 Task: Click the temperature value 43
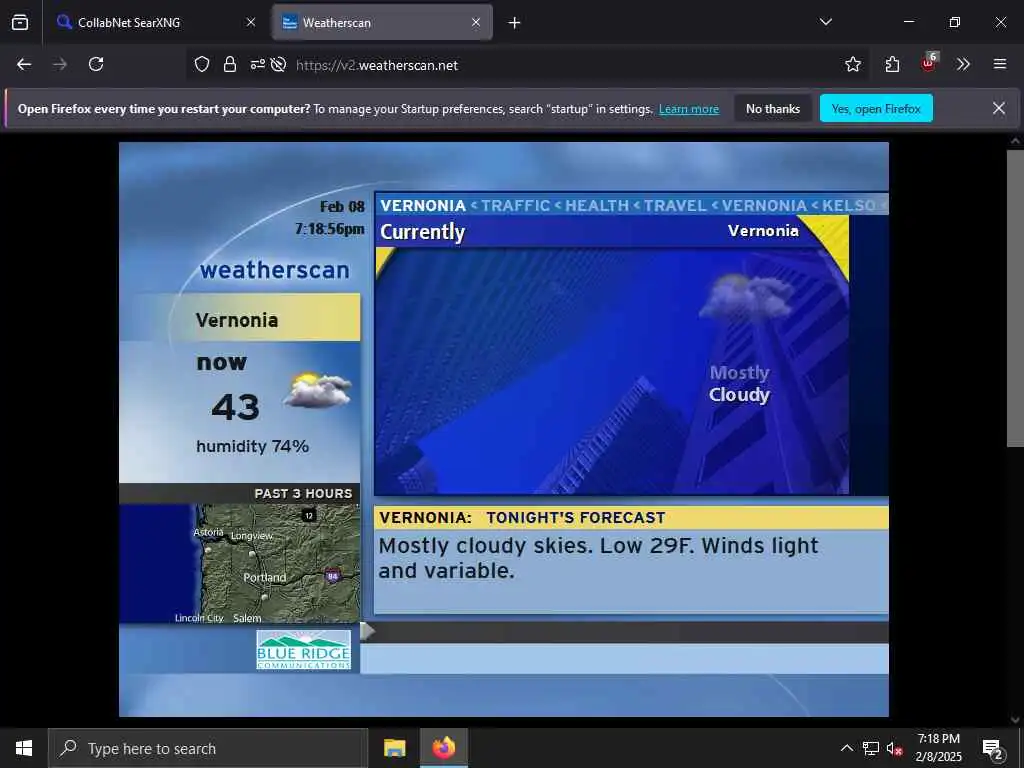click(x=236, y=407)
